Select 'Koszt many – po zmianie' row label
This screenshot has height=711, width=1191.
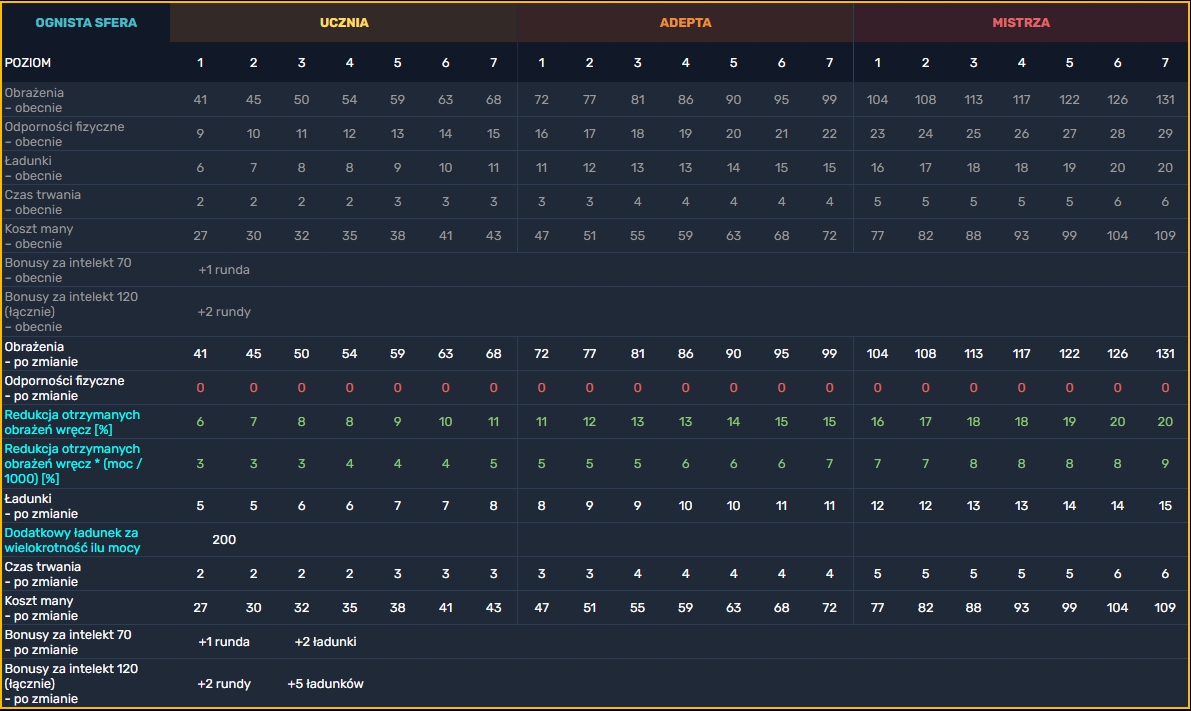coord(41,608)
